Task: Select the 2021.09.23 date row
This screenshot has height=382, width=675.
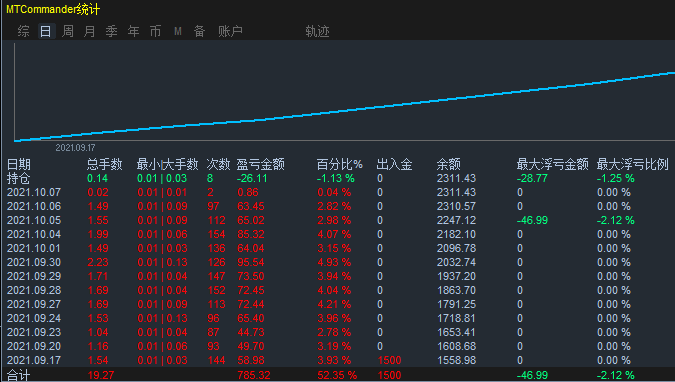Action: point(338,332)
